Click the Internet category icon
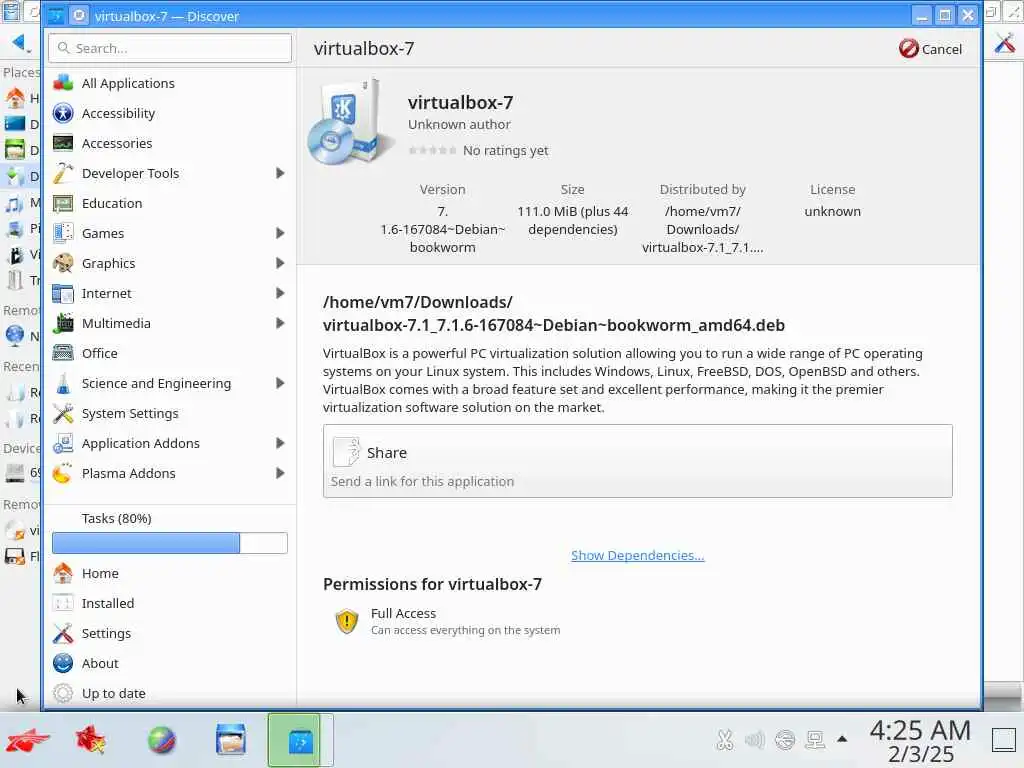This screenshot has height=768, width=1024. tap(63, 293)
